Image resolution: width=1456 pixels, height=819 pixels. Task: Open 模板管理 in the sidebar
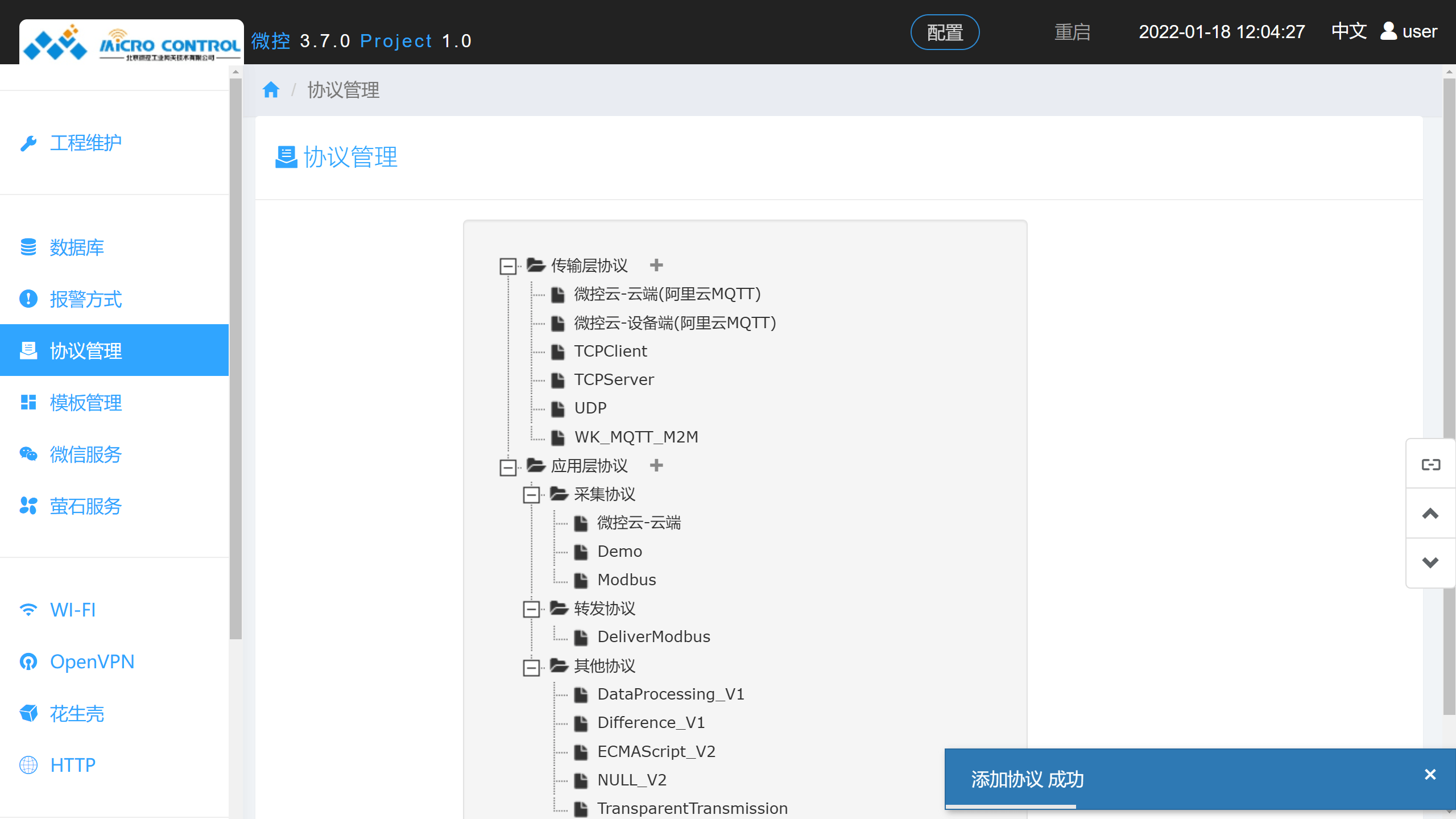[85, 403]
